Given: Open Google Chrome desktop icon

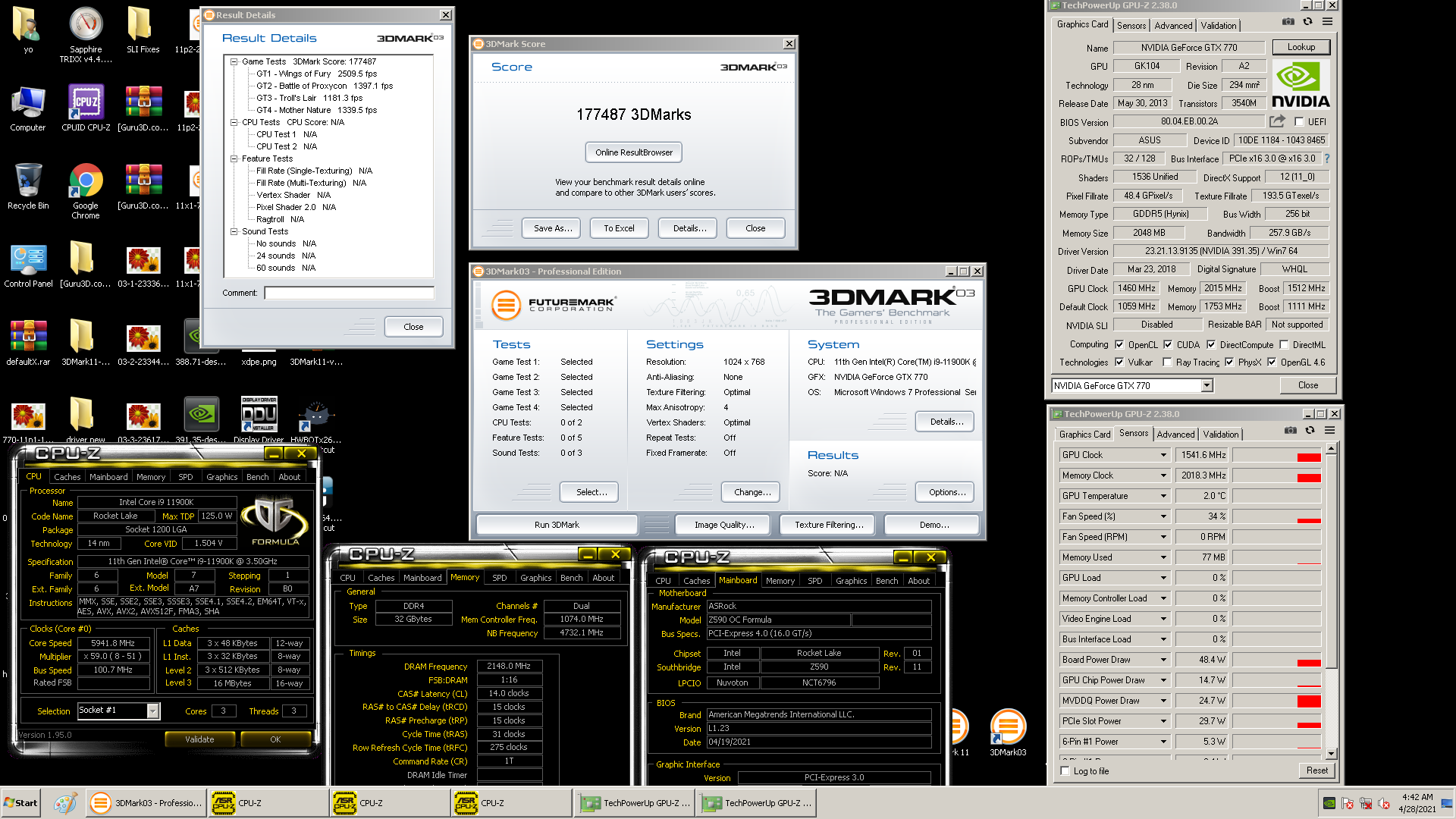Looking at the screenshot, I should tap(86, 191).
